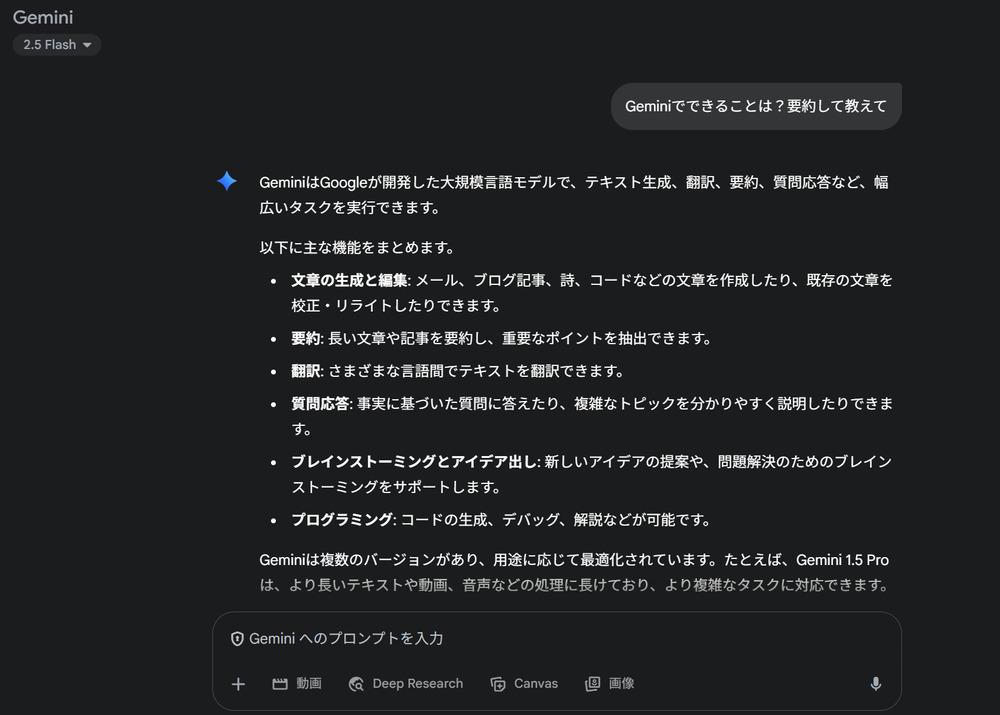Click the bold text 要約
1000x715 pixels.
pyautogui.click(x=305, y=339)
